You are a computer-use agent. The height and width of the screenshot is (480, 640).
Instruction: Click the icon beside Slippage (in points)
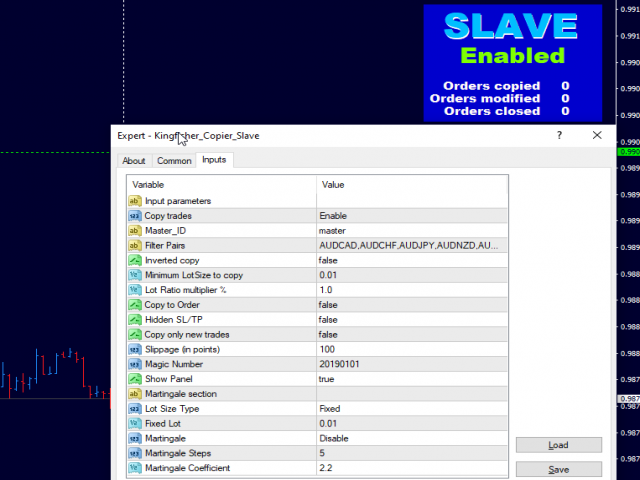pyautogui.click(x=135, y=349)
